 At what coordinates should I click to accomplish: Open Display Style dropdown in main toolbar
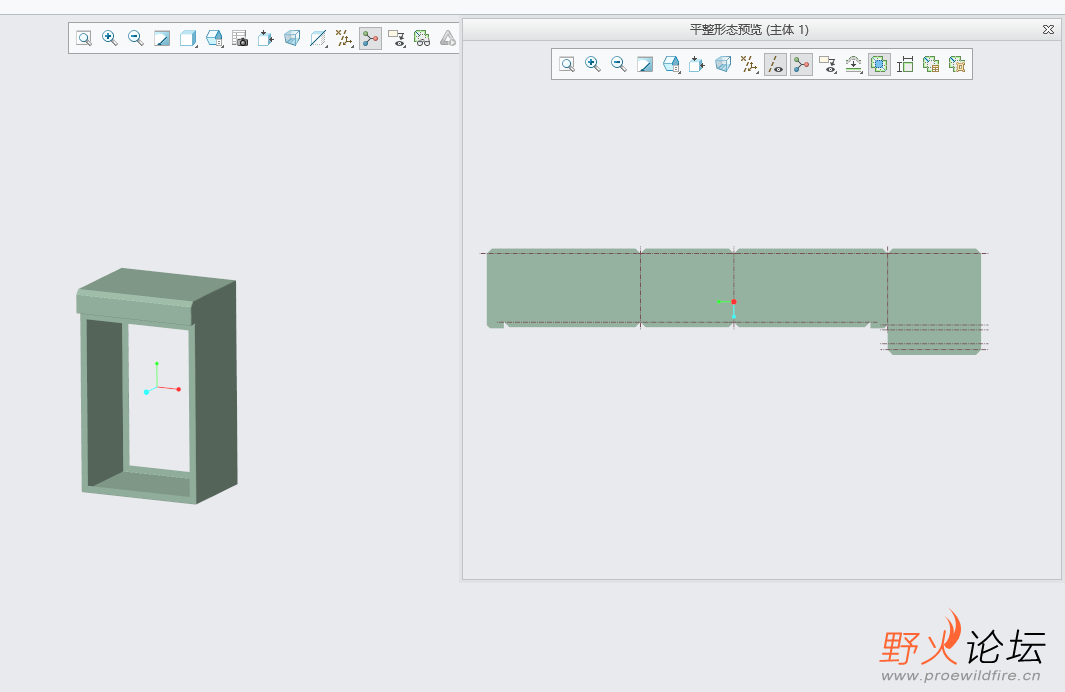click(188, 38)
